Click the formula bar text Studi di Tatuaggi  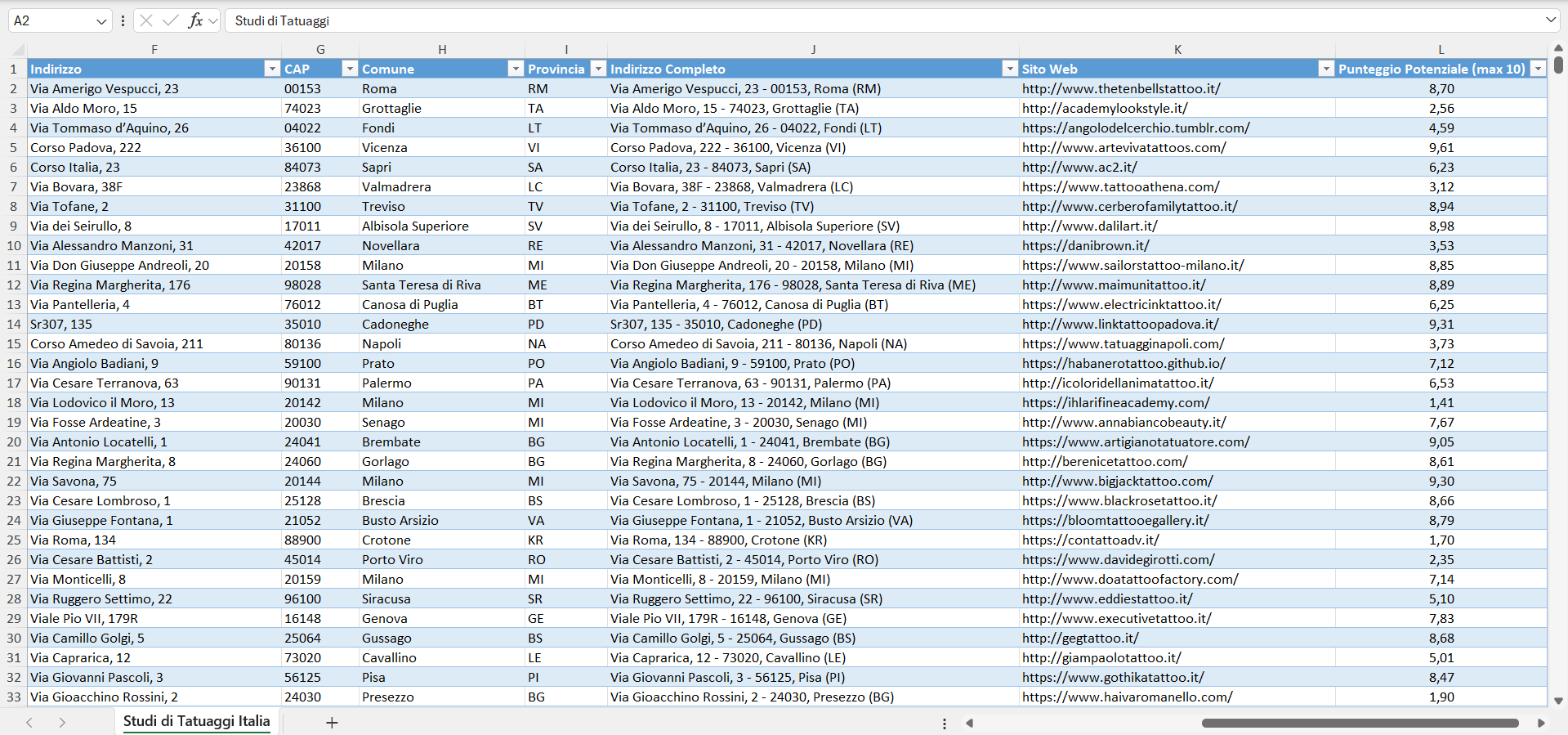[x=282, y=20]
